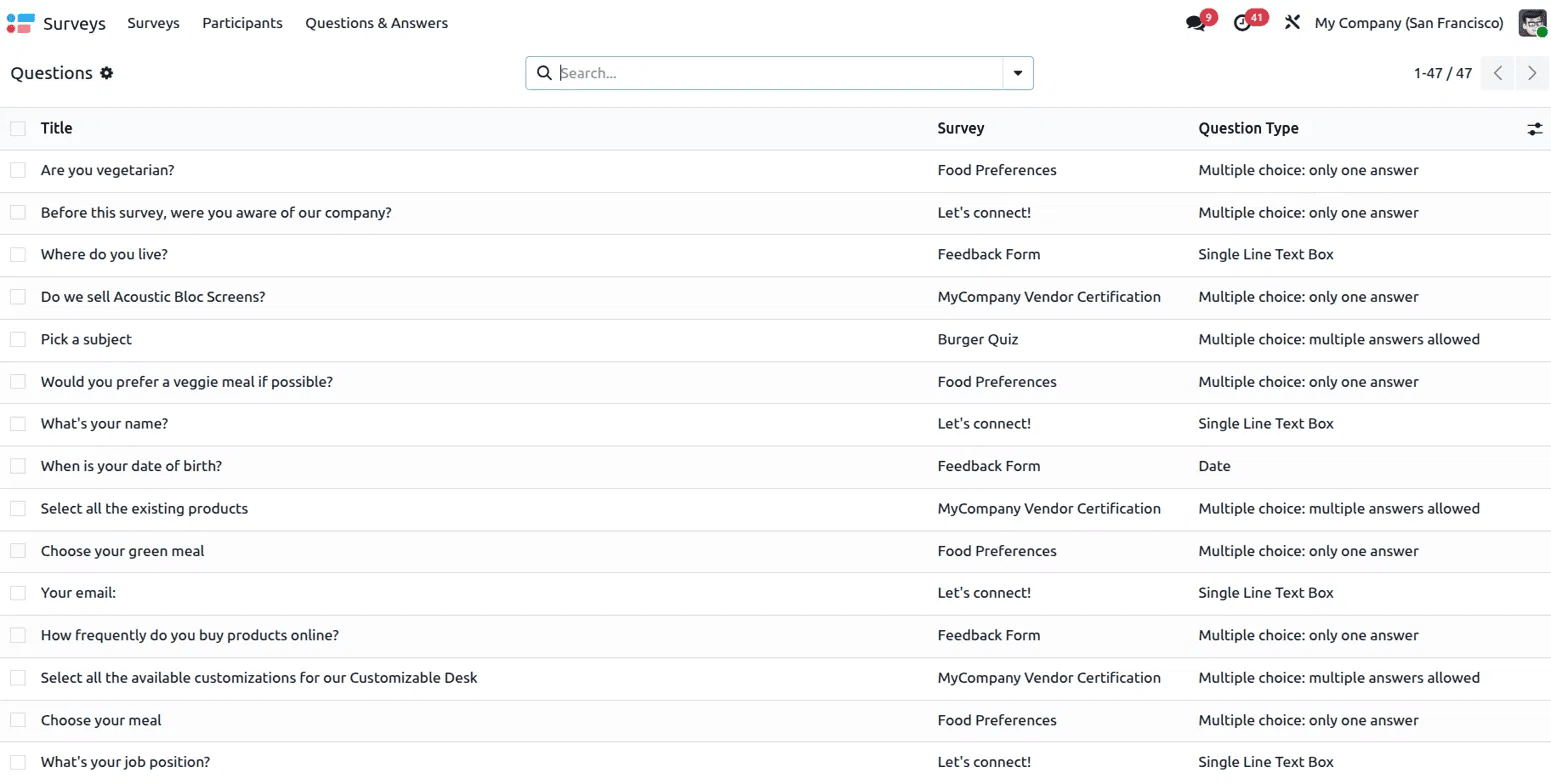Focus the Search input field
Screen dimensions: 1551x784
(778, 73)
